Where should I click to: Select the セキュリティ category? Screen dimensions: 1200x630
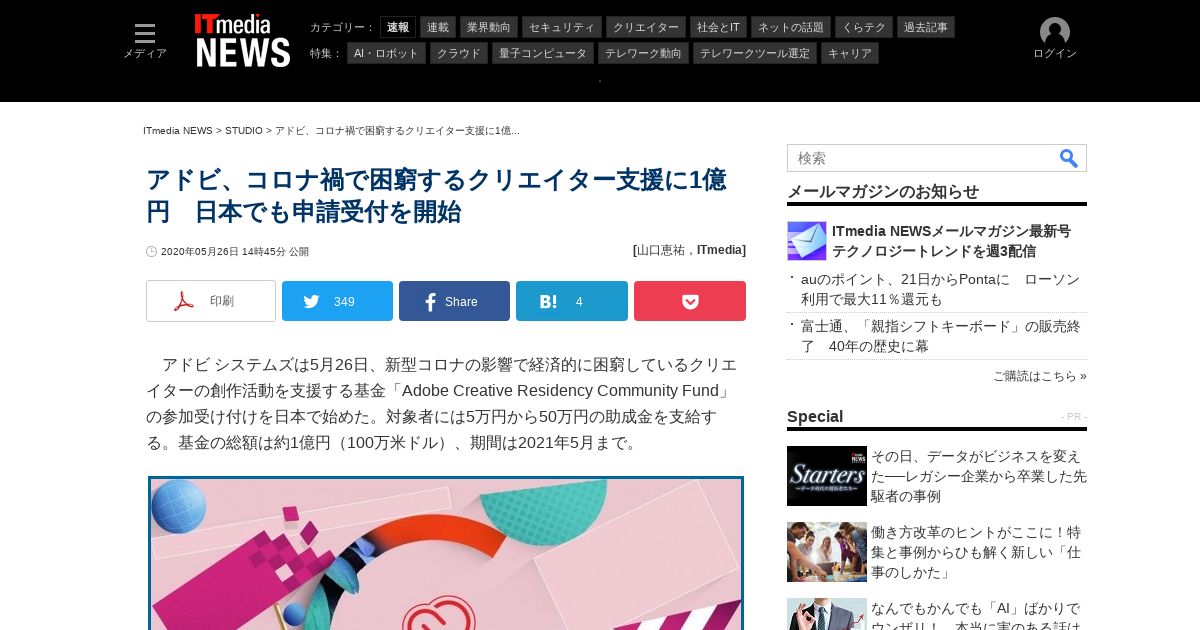coord(562,27)
